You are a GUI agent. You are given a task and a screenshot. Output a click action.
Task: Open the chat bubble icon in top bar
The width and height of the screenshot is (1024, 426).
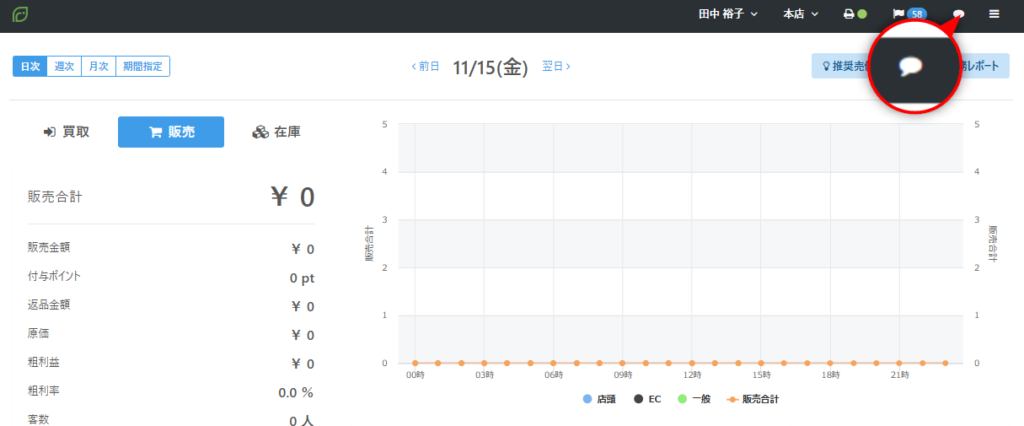pos(959,14)
